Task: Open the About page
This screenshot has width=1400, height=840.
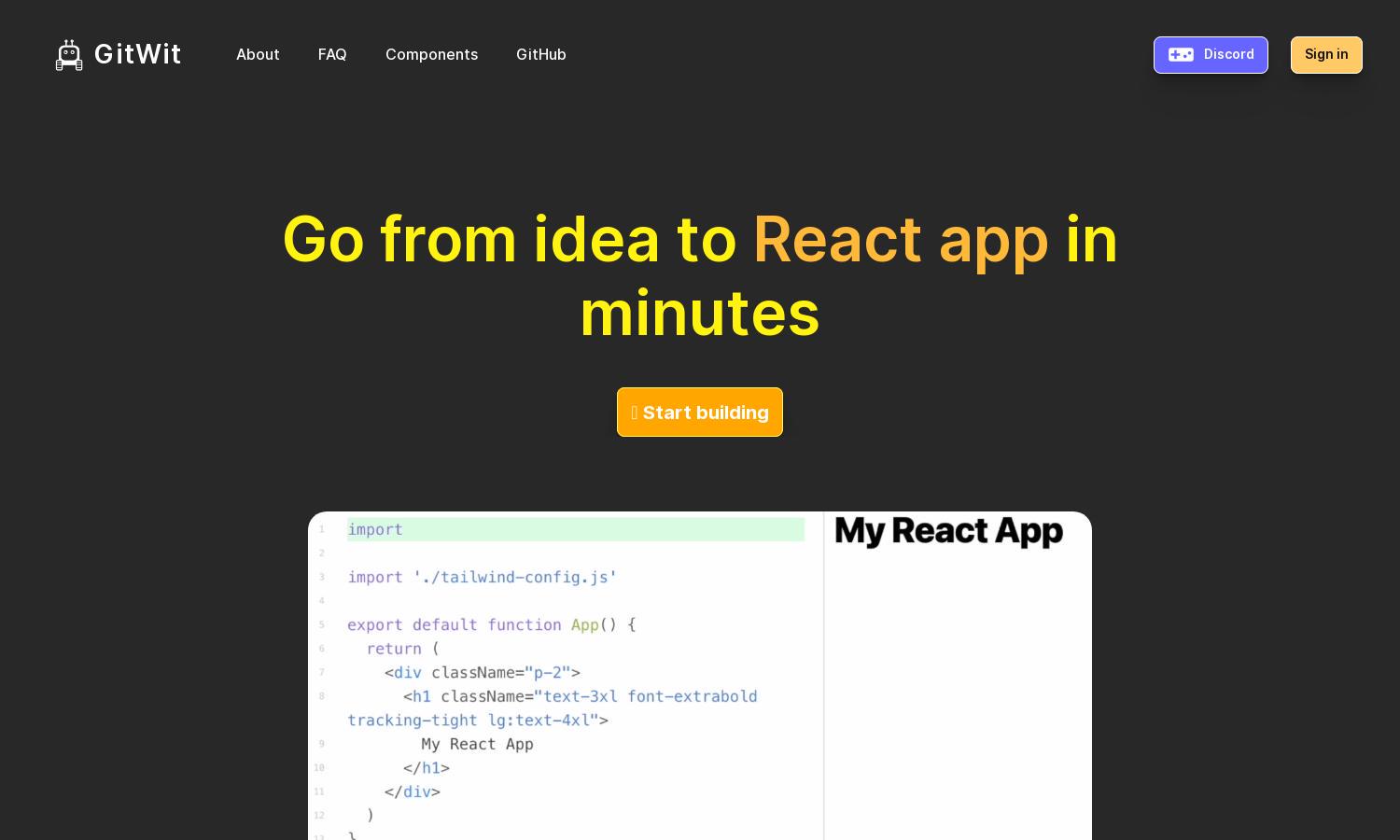Action: click(258, 54)
